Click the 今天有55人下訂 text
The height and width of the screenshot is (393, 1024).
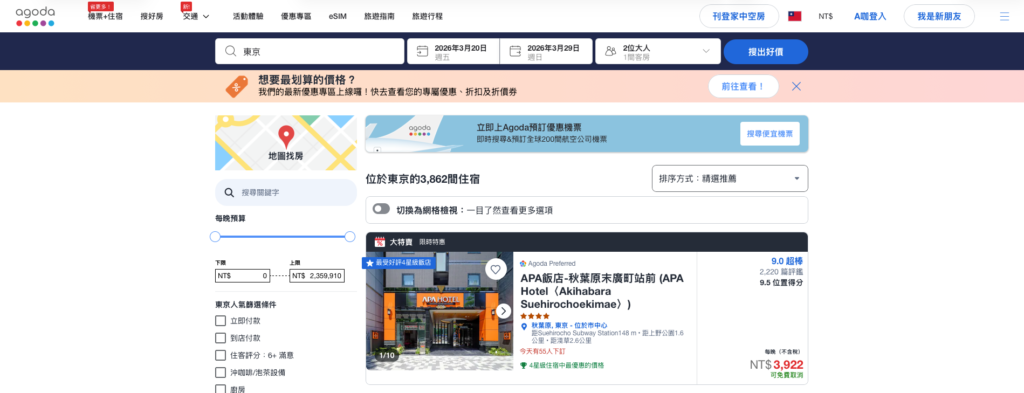coord(542,351)
